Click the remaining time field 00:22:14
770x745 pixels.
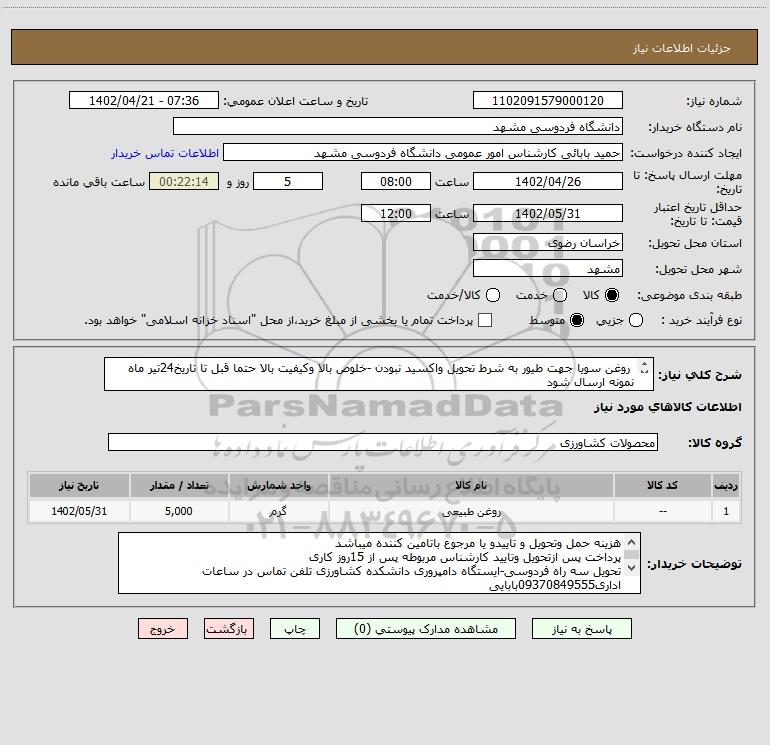point(184,181)
